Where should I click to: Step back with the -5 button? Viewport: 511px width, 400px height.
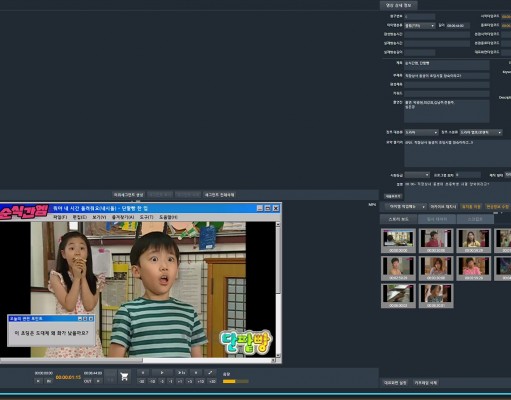pos(162,381)
